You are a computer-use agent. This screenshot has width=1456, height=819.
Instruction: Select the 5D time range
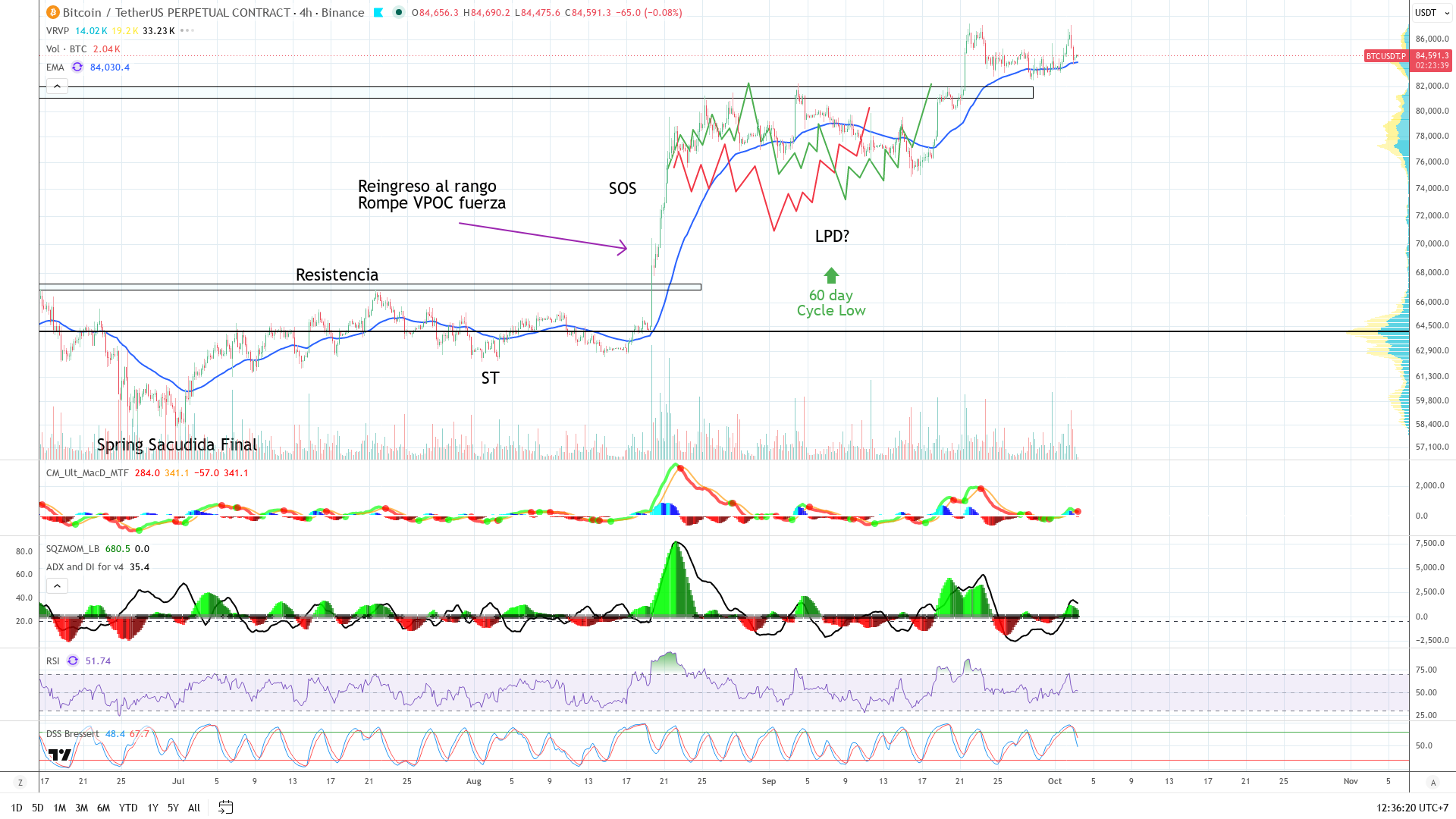[37, 808]
